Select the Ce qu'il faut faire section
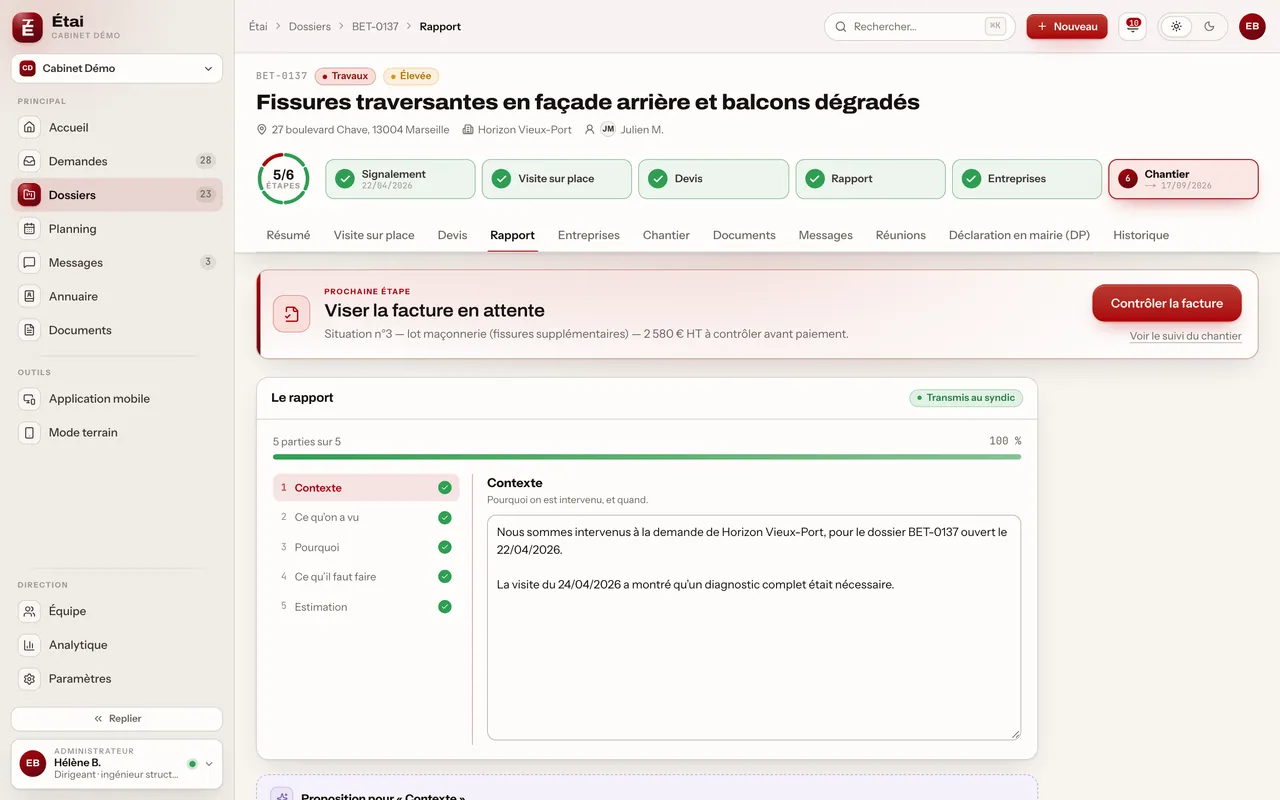Viewport: 1280px width, 800px height. pyautogui.click(x=366, y=577)
